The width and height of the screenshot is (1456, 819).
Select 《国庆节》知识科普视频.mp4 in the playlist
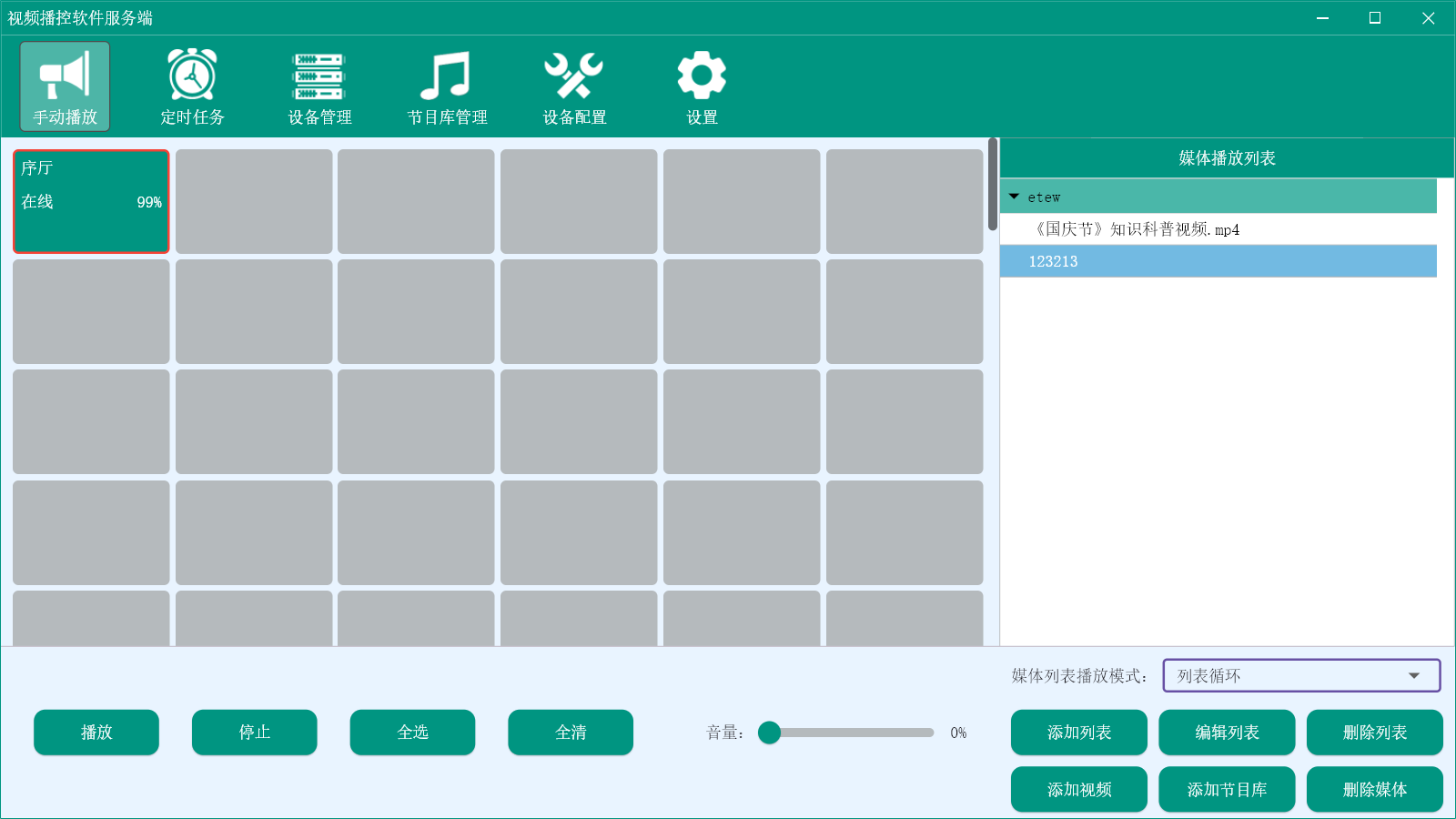tap(1218, 229)
